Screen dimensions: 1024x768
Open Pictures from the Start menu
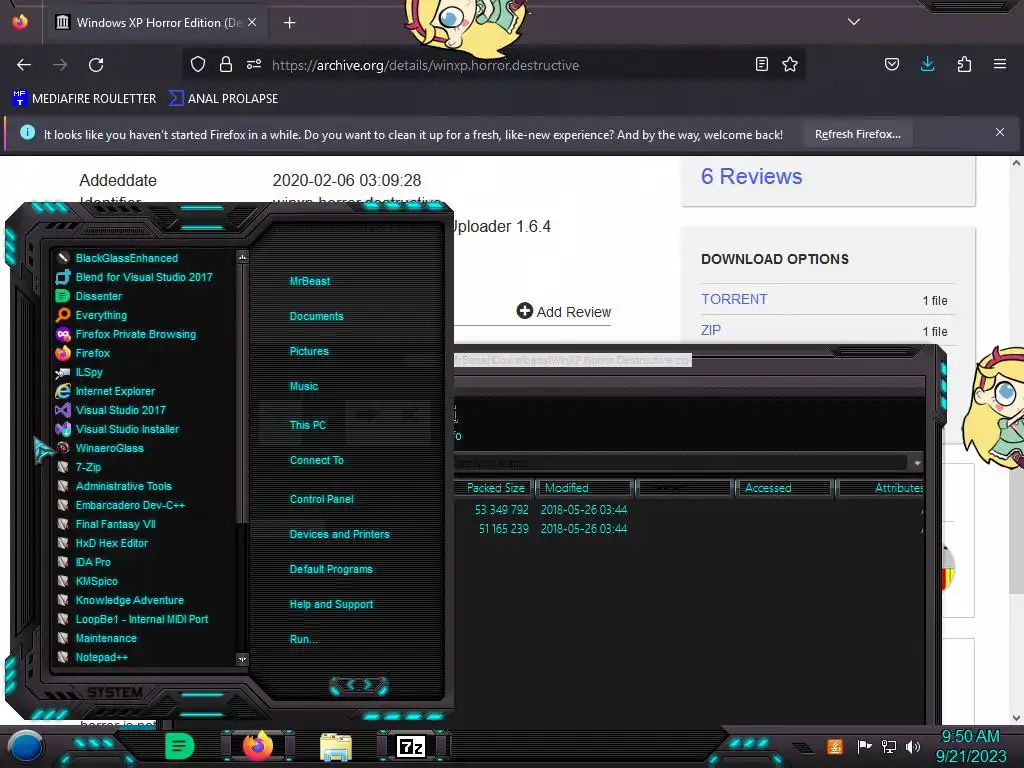(x=309, y=351)
